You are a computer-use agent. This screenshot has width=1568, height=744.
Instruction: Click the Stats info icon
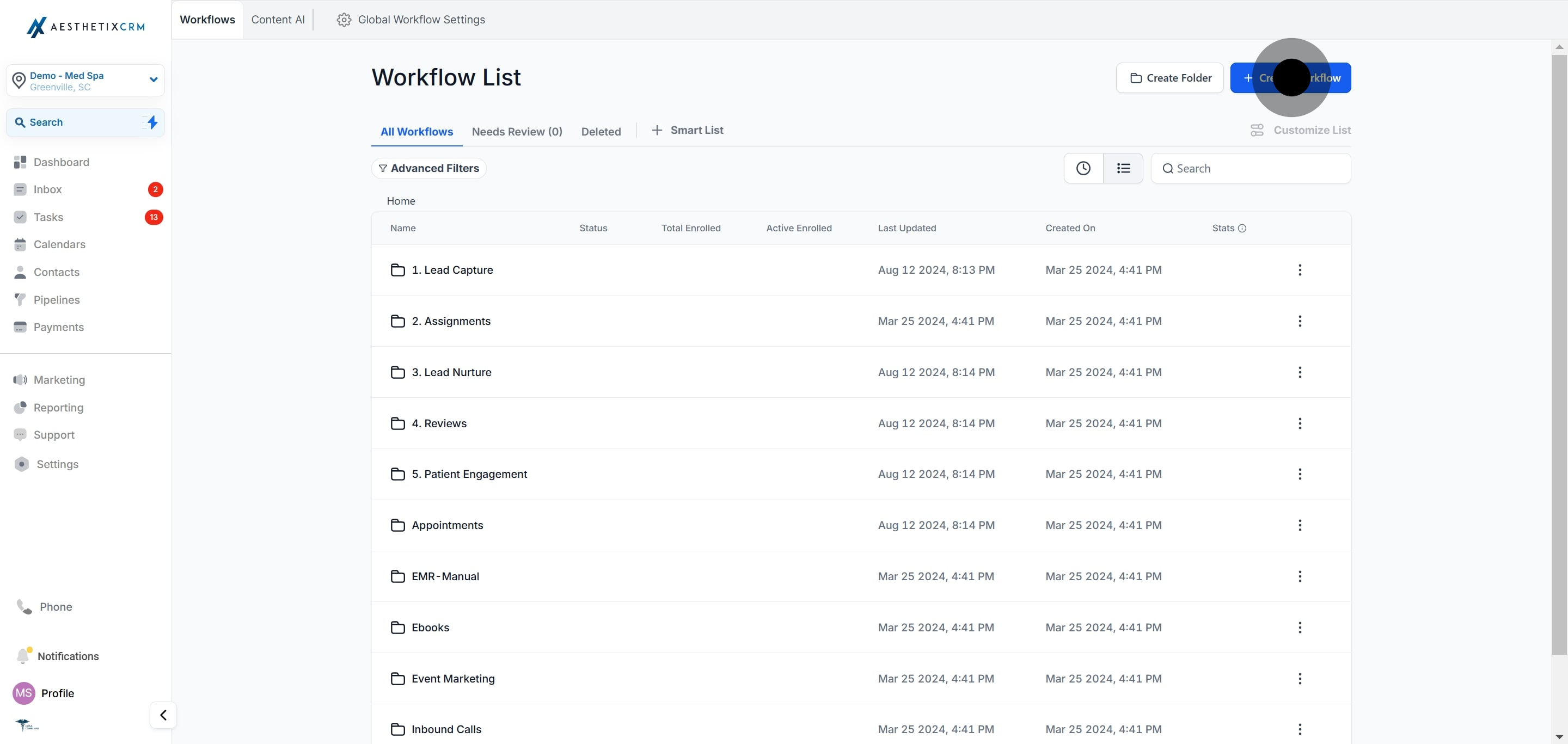(1242, 228)
